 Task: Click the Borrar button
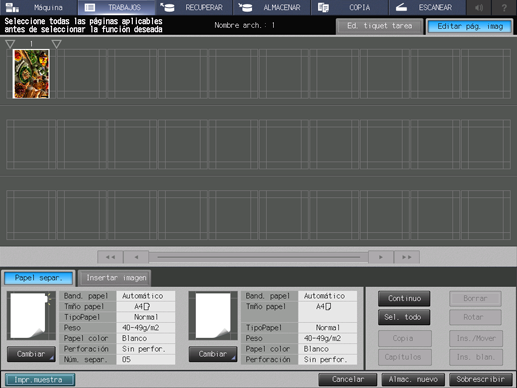[475, 298]
